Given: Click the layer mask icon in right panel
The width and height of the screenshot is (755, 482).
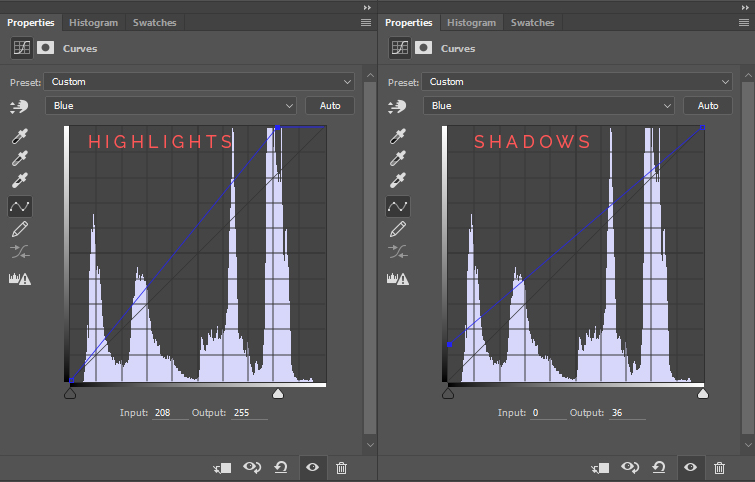Looking at the screenshot, I should point(424,48).
